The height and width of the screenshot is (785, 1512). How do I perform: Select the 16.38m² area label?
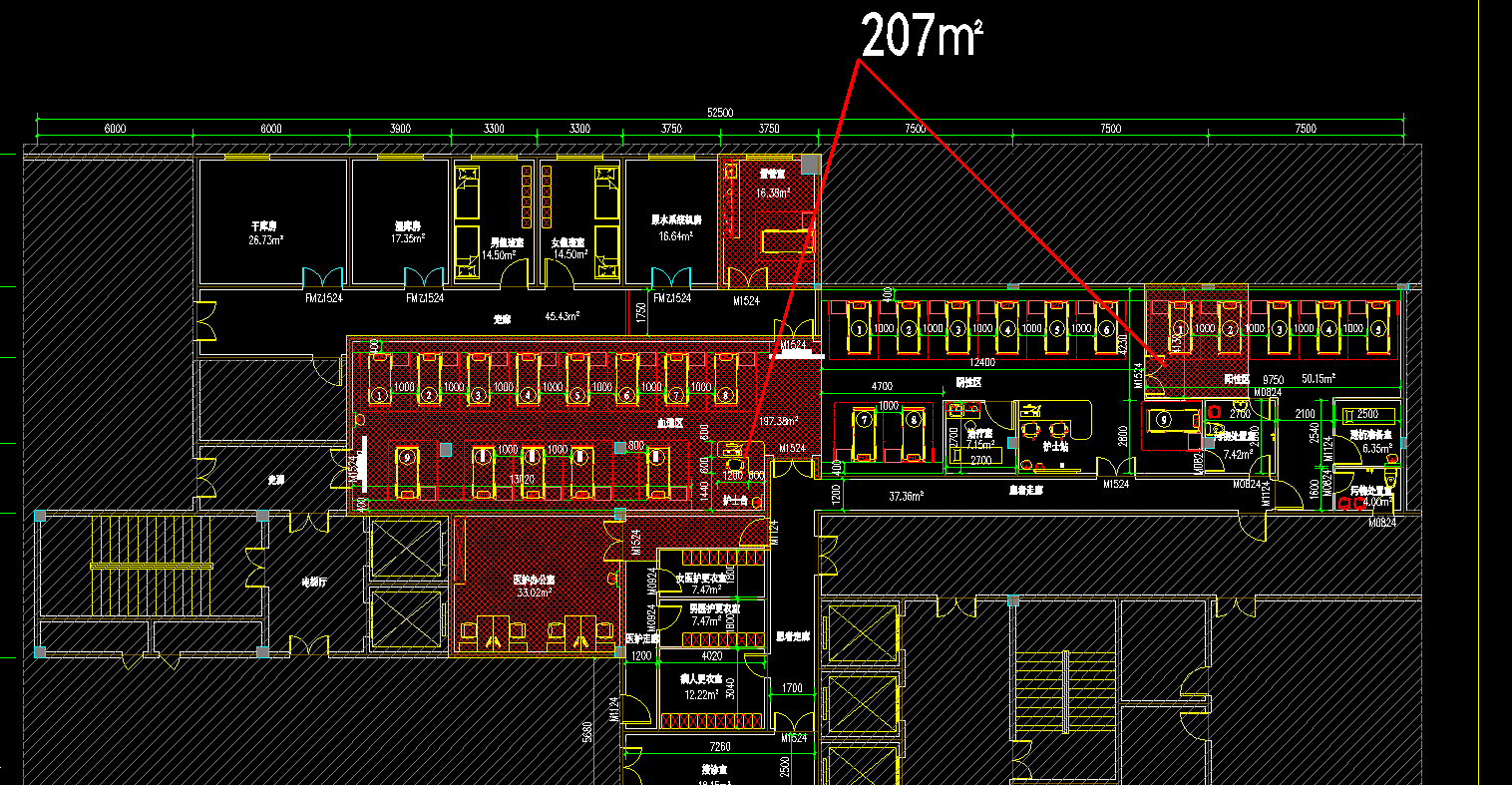point(773,194)
